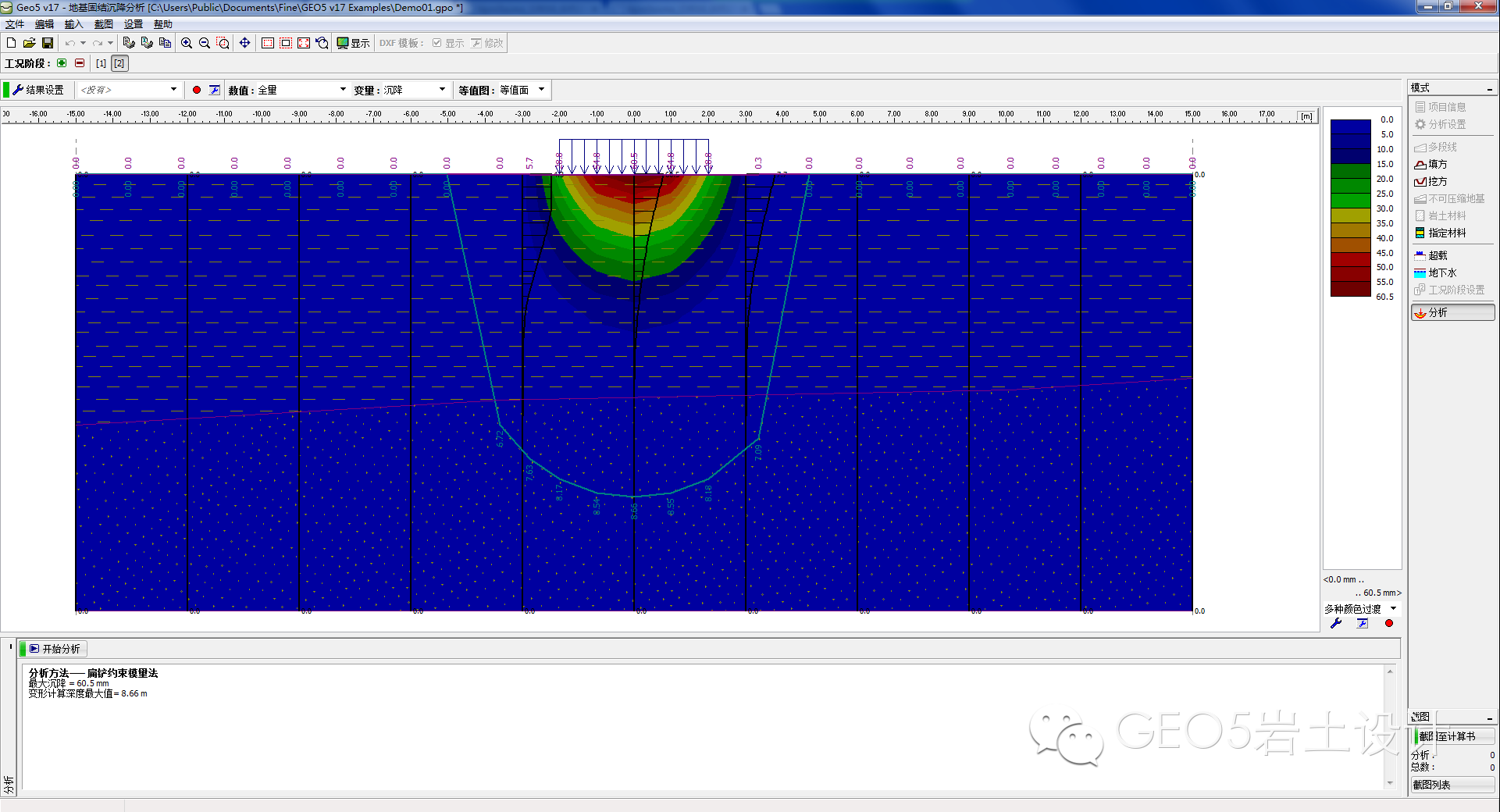
Task: Fit view with the red expand-arrows icon
Action: (x=304, y=43)
